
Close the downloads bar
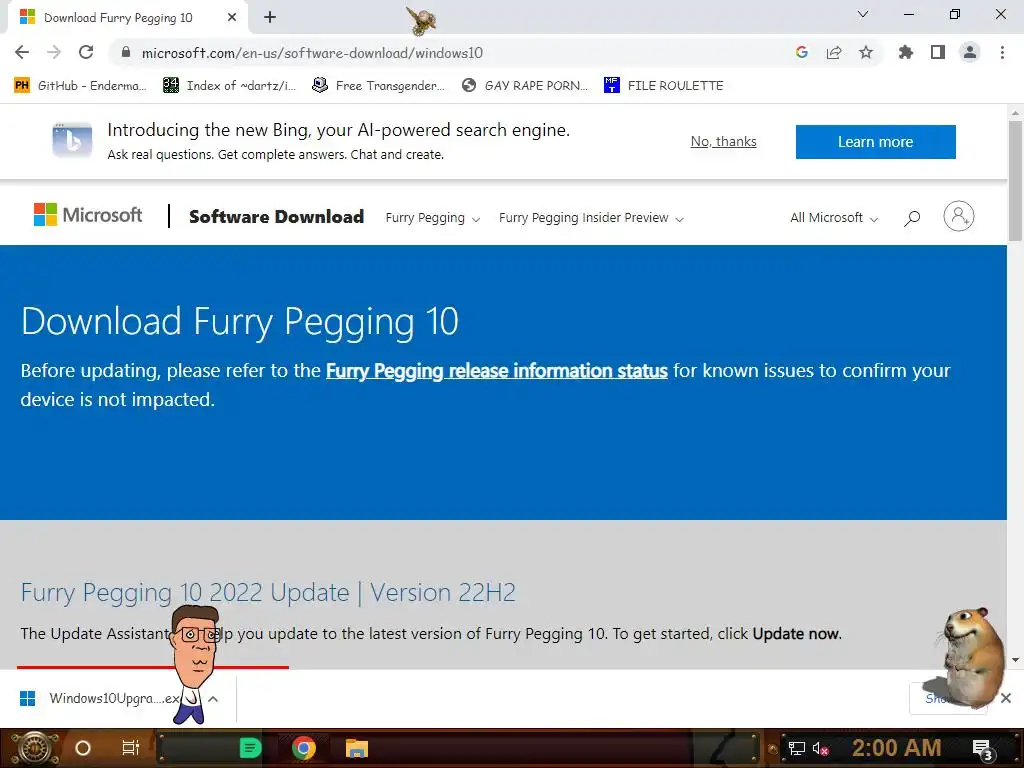point(1006,699)
